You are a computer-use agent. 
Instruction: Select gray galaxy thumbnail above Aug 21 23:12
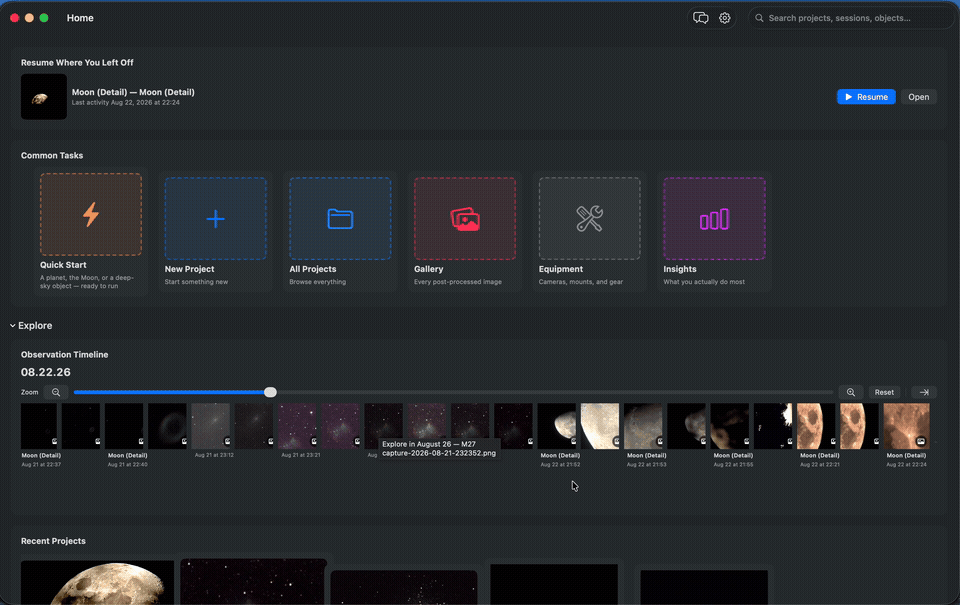coord(211,426)
